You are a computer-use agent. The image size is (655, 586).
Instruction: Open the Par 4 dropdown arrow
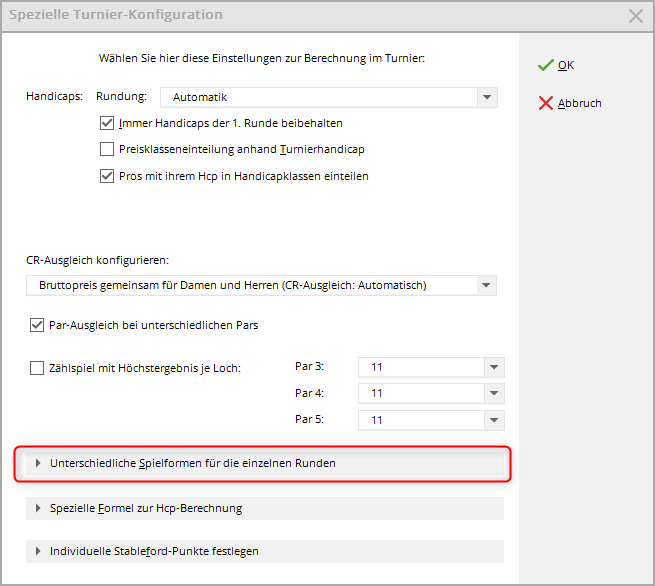[x=493, y=394]
